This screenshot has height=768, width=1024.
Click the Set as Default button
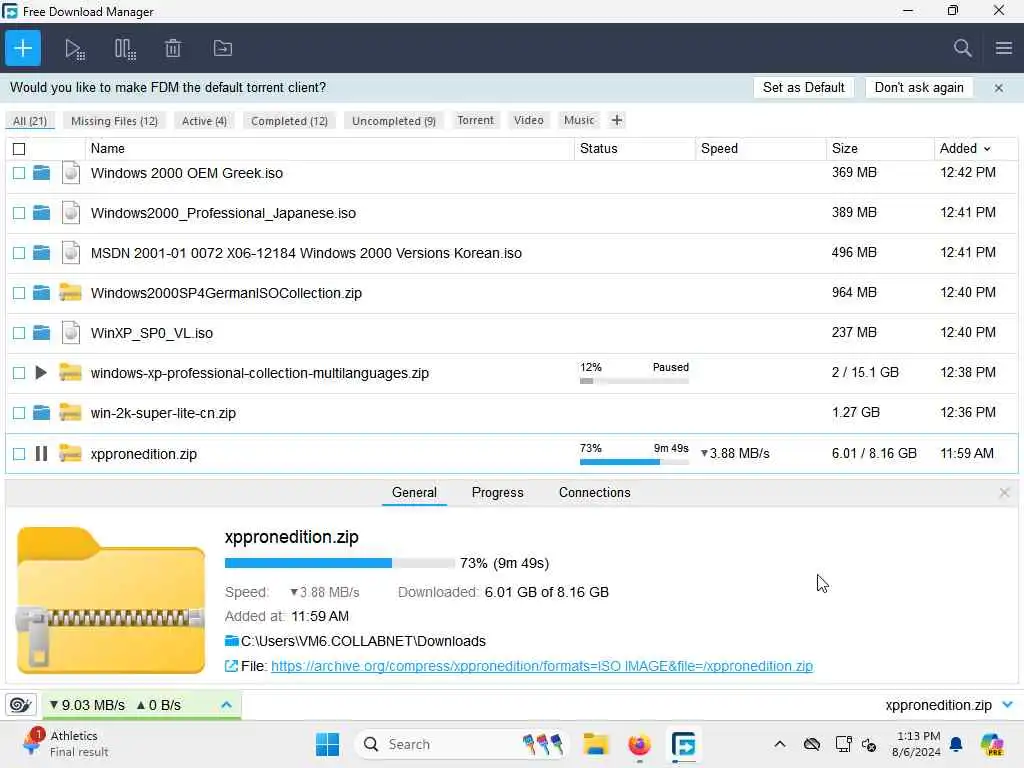point(803,88)
